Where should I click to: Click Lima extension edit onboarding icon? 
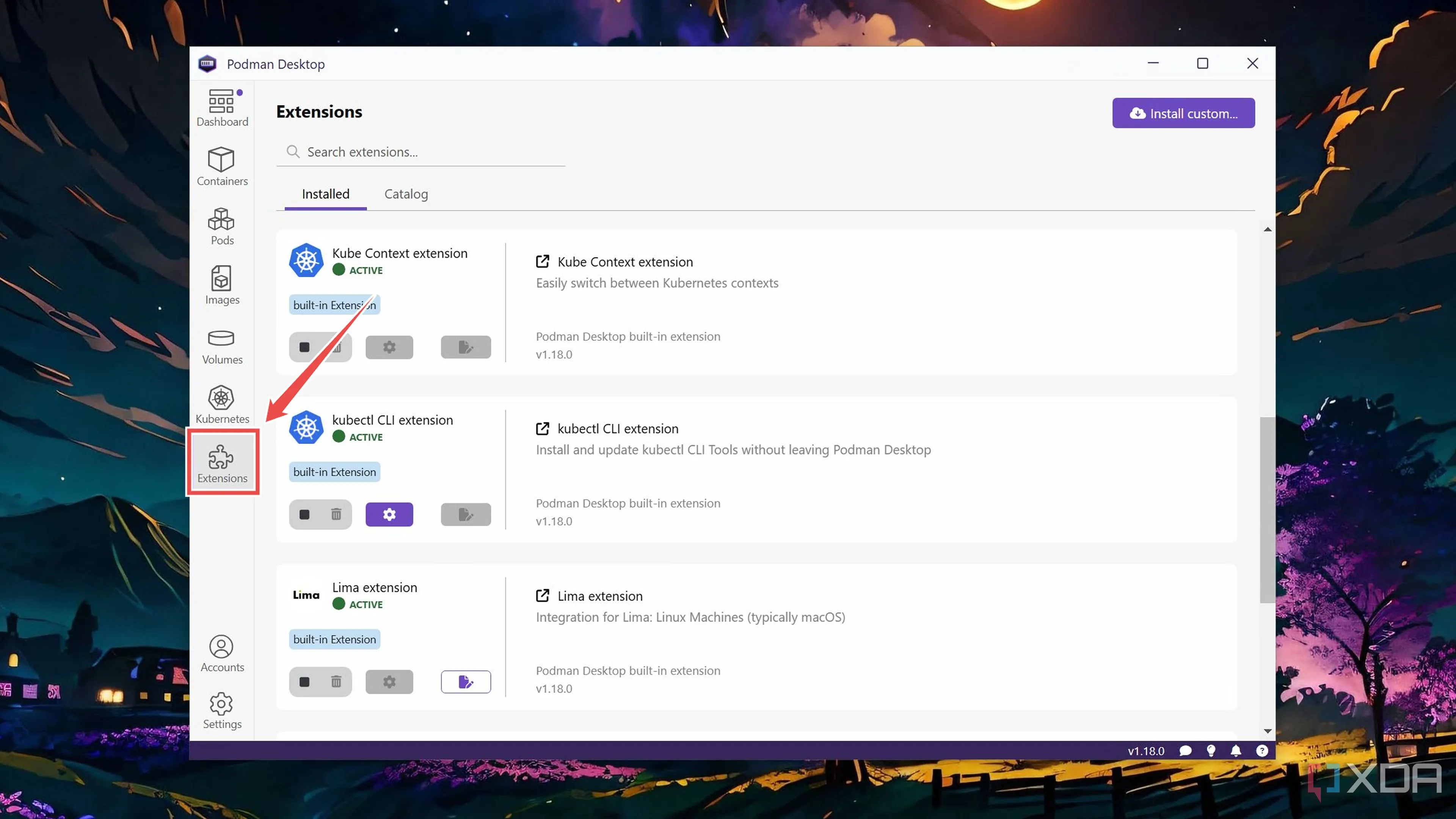click(466, 682)
